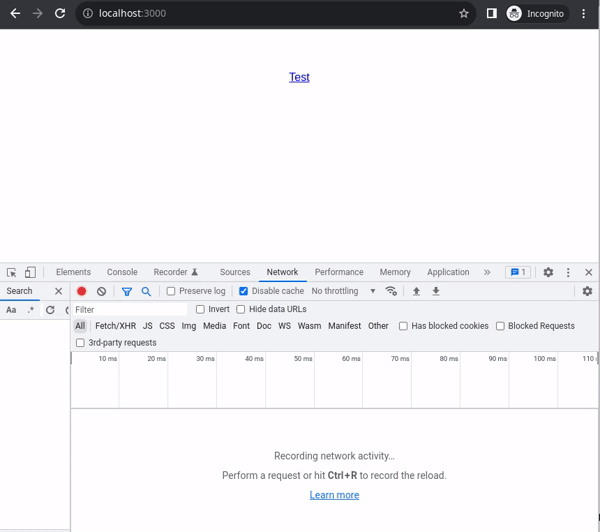Expand more DevTools tabs chevron
Screen dimensions: 600x532
(x=487, y=272)
